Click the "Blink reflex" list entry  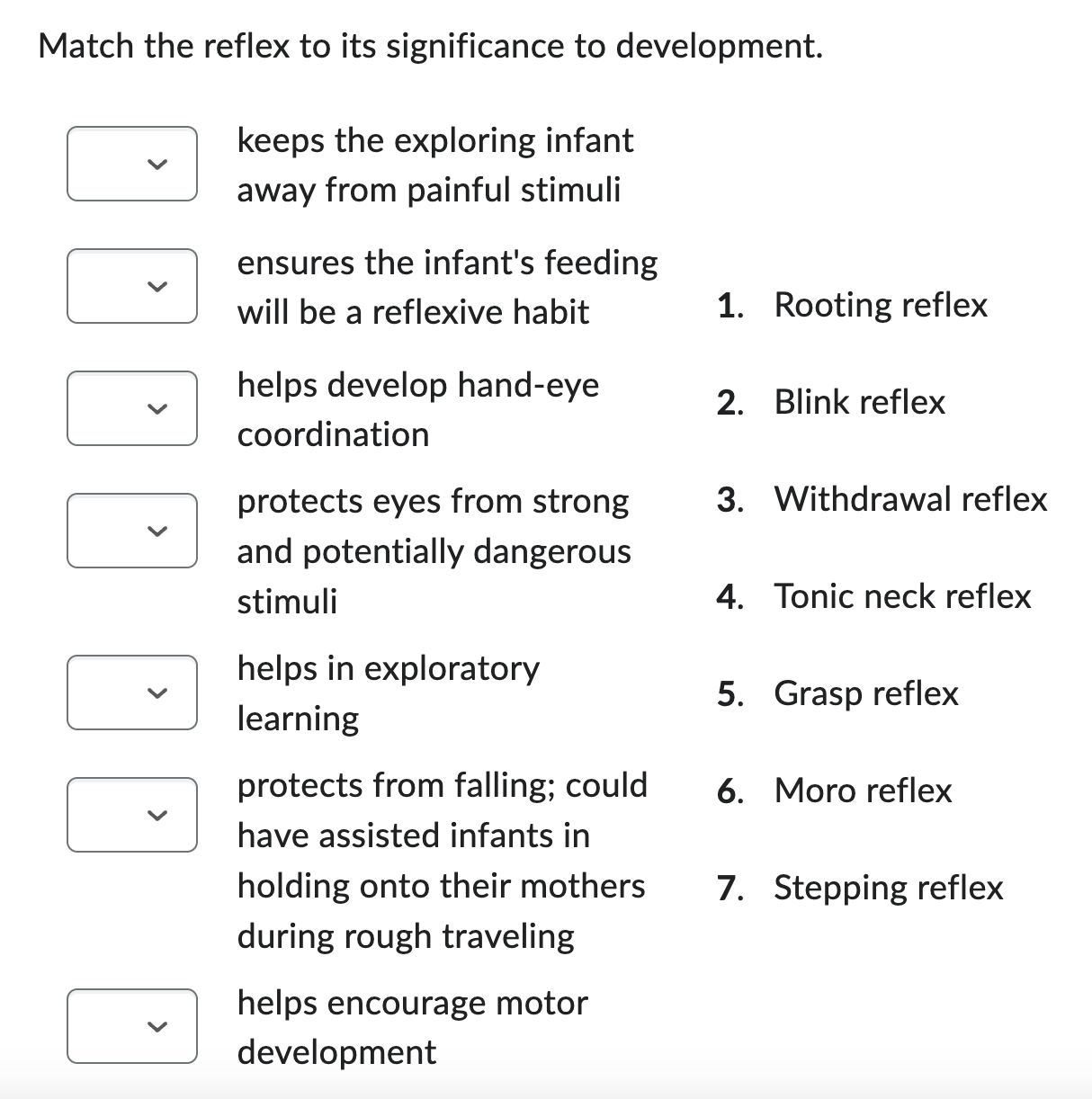859,402
